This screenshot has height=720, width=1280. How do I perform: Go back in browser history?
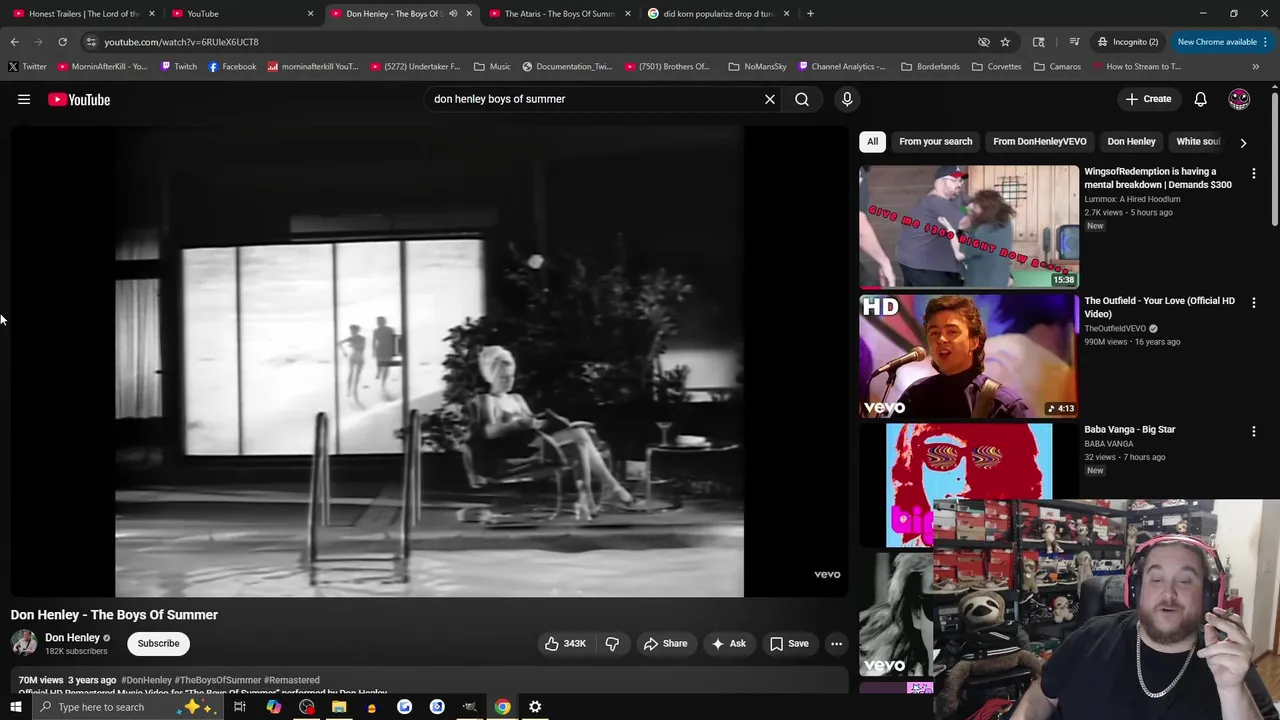(14, 42)
